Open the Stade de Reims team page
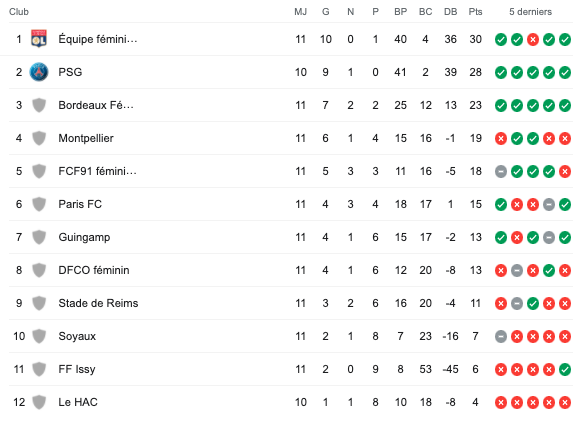The image size is (584, 429). (98, 303)
